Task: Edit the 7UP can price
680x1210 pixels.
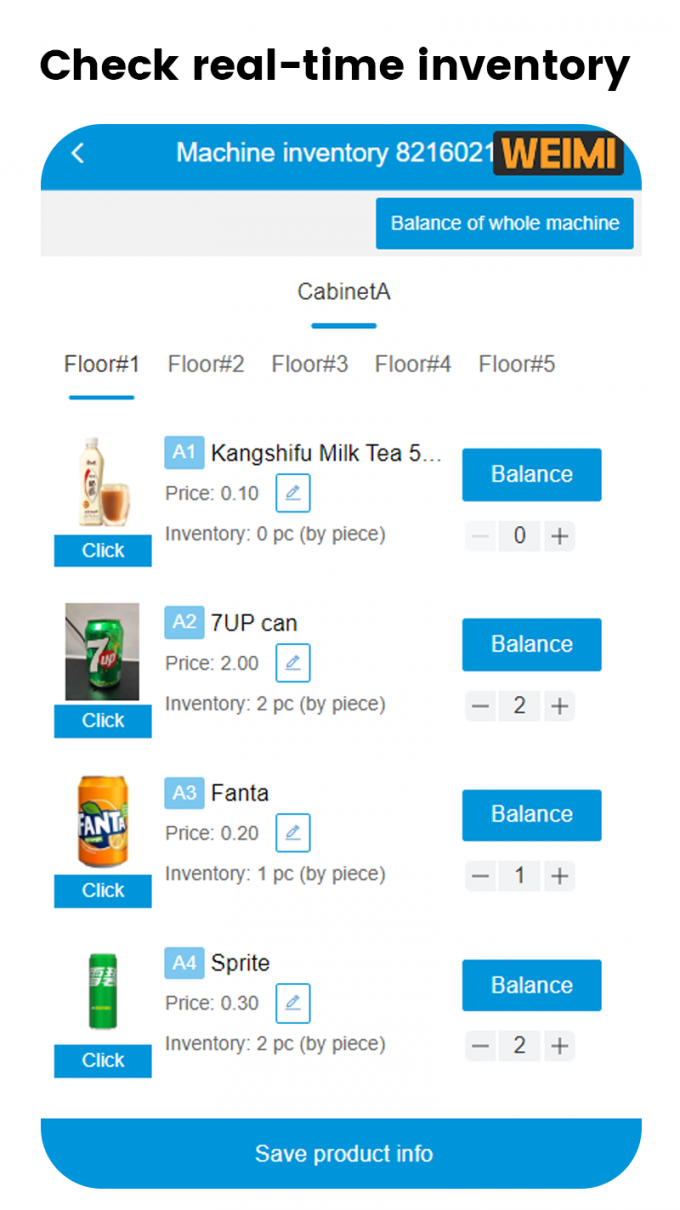Action: 293,663
